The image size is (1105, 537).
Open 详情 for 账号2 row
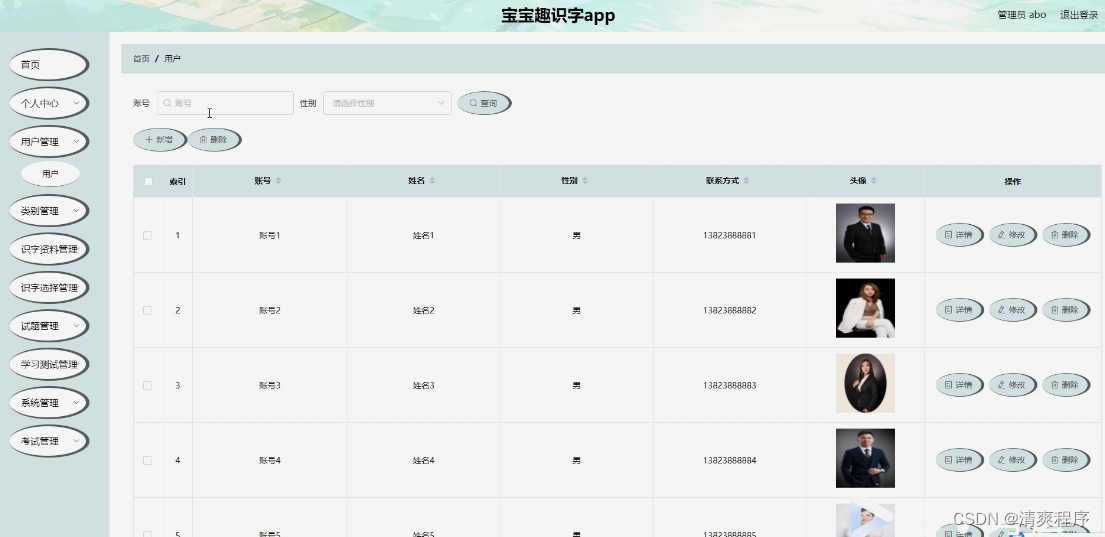(x=959, y=309)
